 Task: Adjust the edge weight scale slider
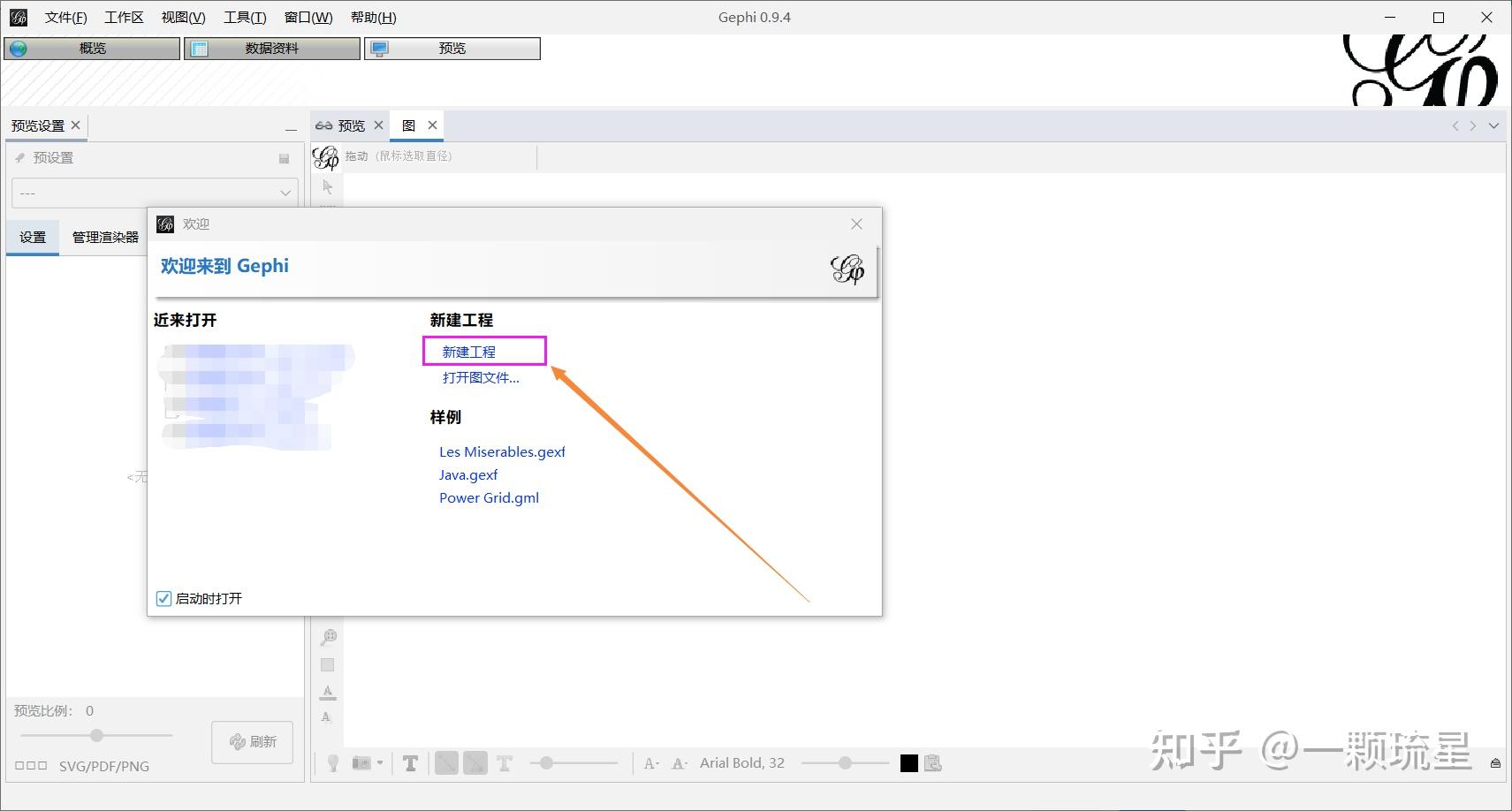tap(574, 763)
